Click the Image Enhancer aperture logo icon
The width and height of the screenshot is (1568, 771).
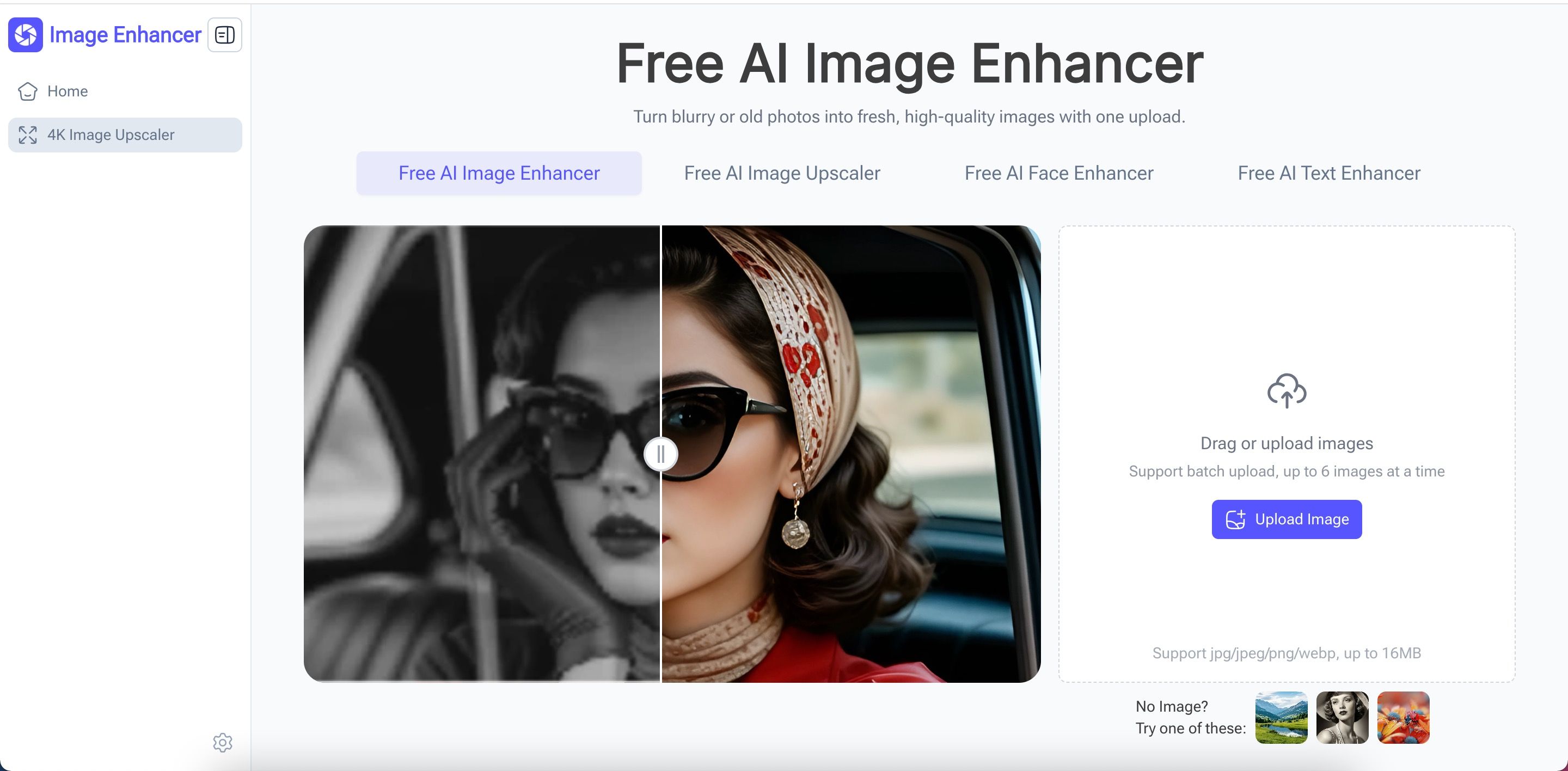click(26, 35)
